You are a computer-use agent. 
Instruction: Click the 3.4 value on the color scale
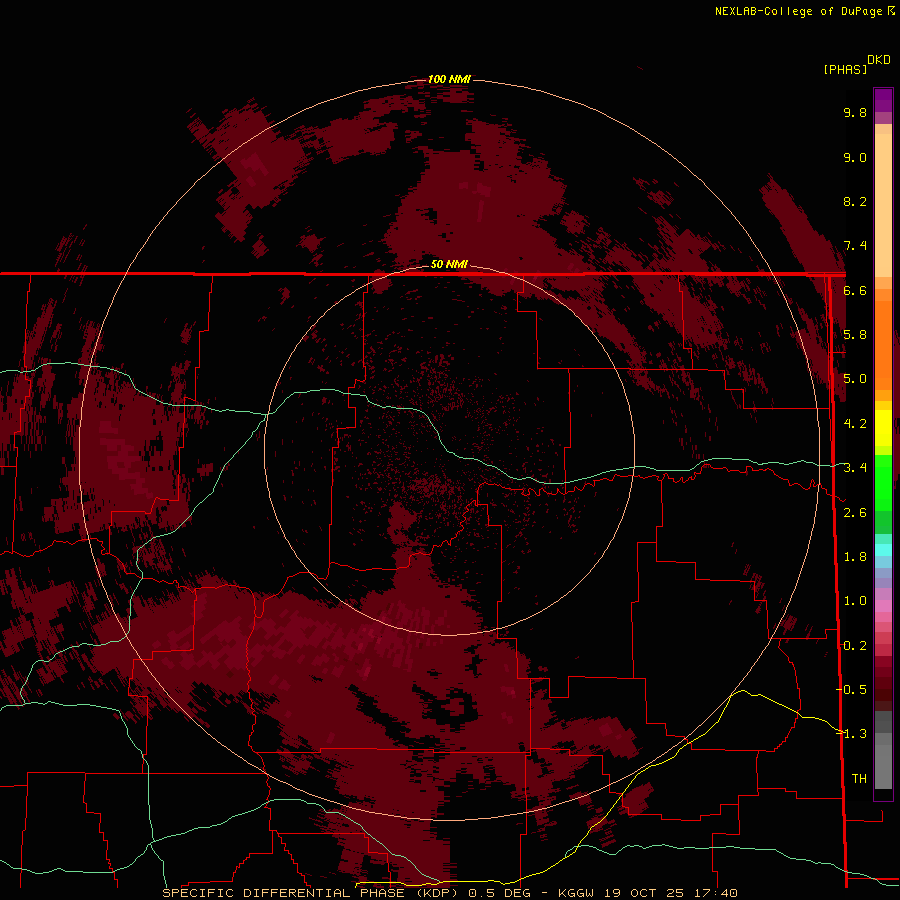point(855,468)
